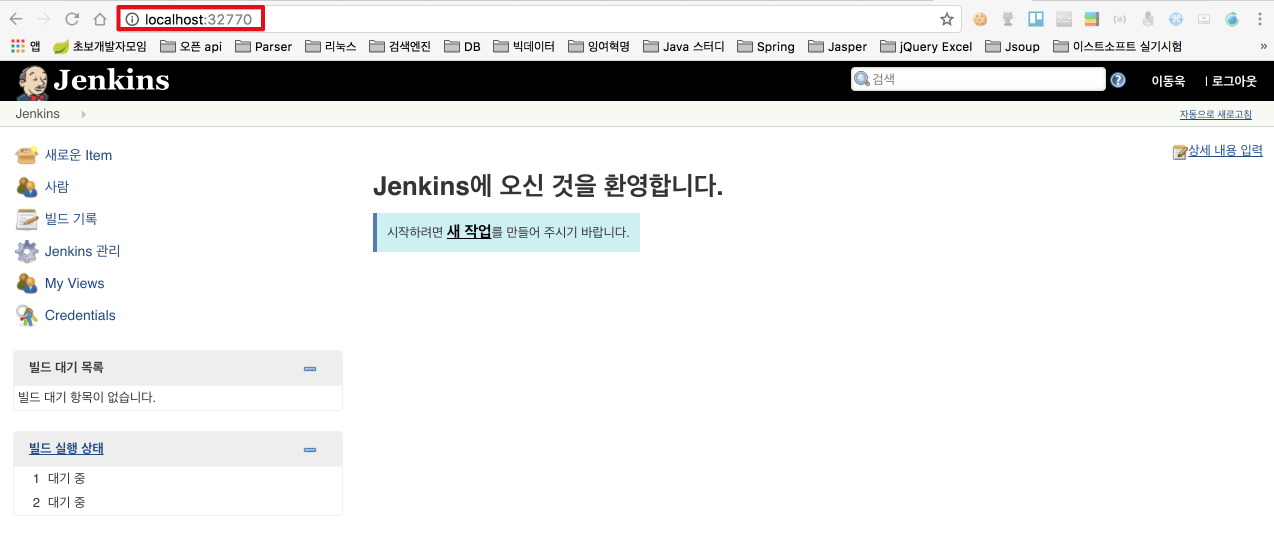This screenshot has width=1274, height=550.
Task: Open the 리눅스 bookmark folder
Action: pos(331,46)
